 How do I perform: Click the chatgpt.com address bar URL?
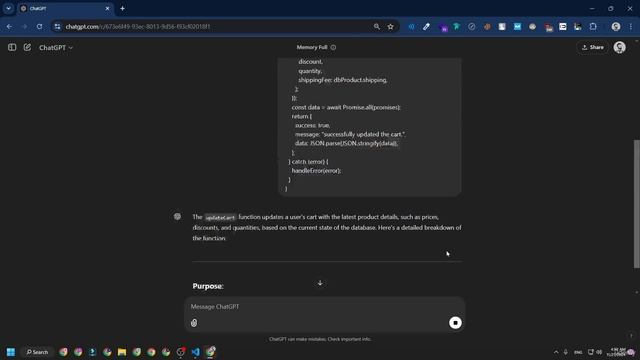tap(138, 27)
